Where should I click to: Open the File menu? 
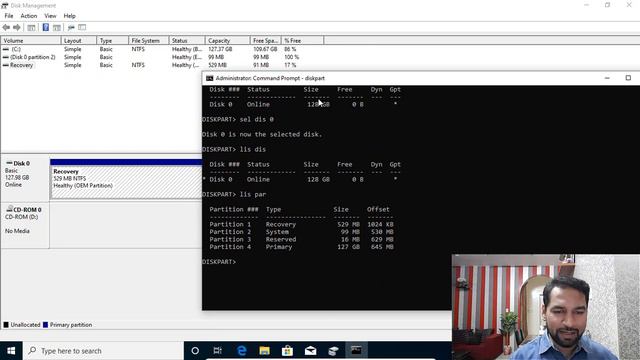pyautogui.click(x=9, y=16)
